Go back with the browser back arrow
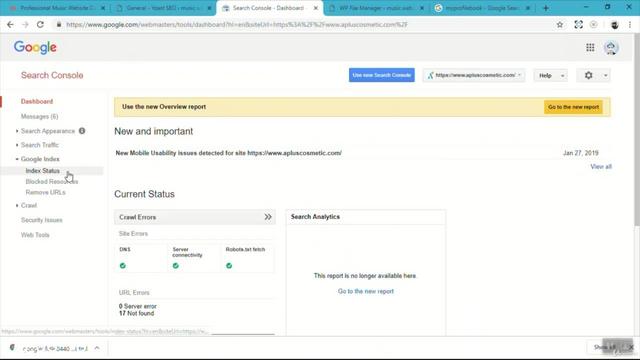 [x=10, y=24]
